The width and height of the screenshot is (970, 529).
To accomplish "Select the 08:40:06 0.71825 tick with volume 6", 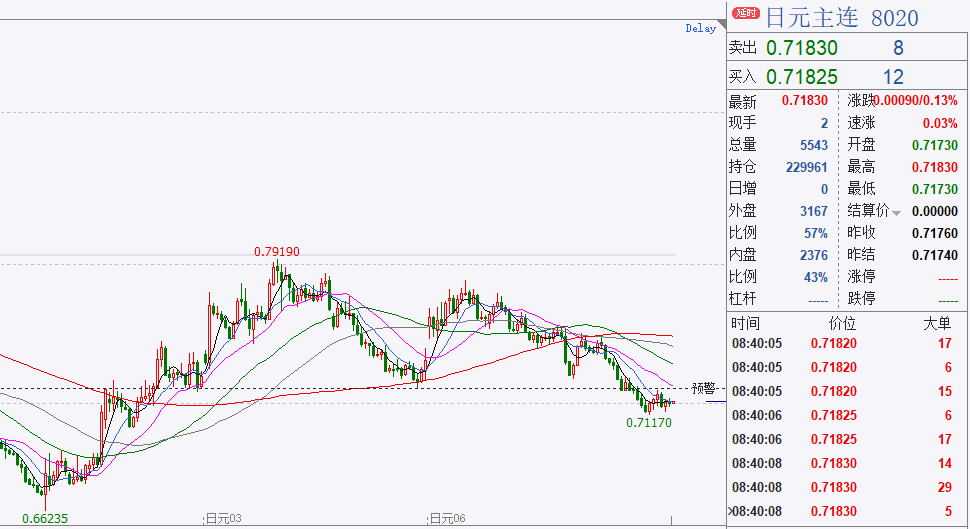I will click(841, 415).
